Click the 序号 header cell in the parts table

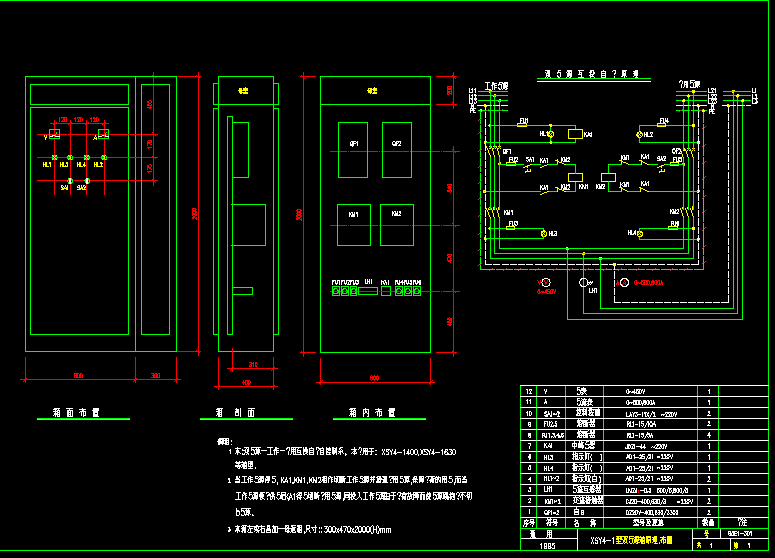pos(529,522)
